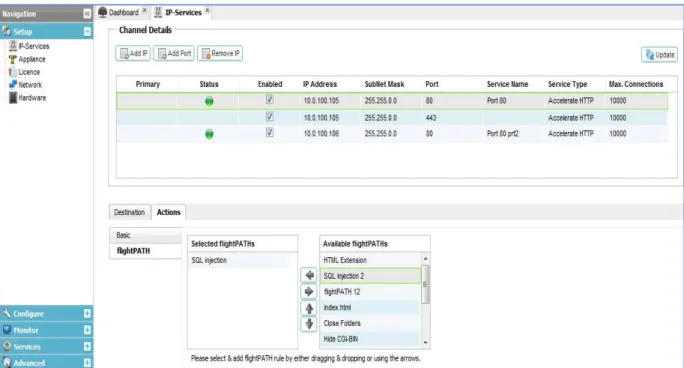
Task: Switch to the Destination tab
Action: (x=129, y=212)
